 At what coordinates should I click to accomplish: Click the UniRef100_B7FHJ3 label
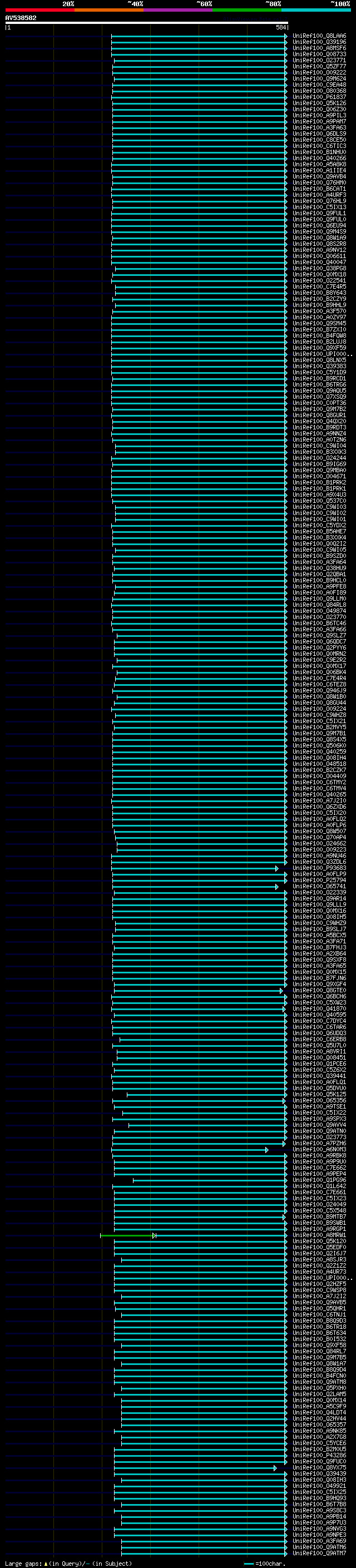point(319,947)
